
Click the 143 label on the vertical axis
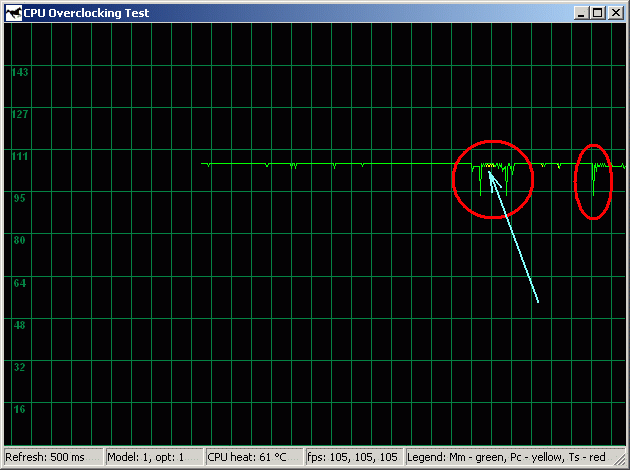(x=19, y=73)
